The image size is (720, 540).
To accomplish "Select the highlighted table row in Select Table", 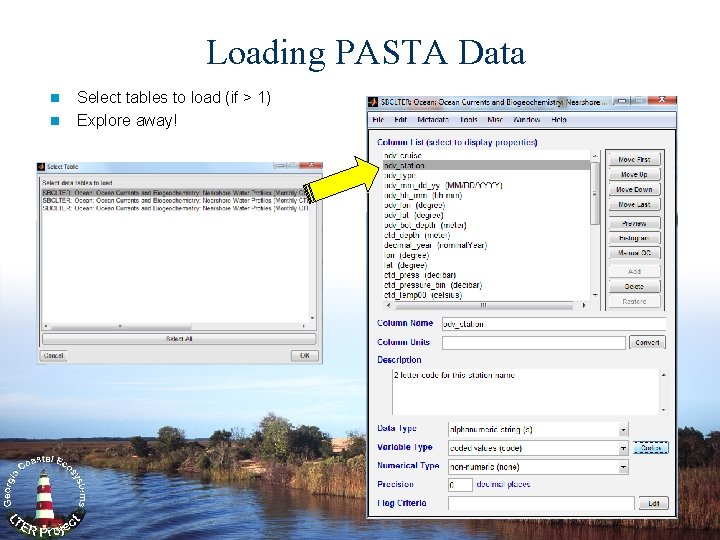I will coord(176,193).
